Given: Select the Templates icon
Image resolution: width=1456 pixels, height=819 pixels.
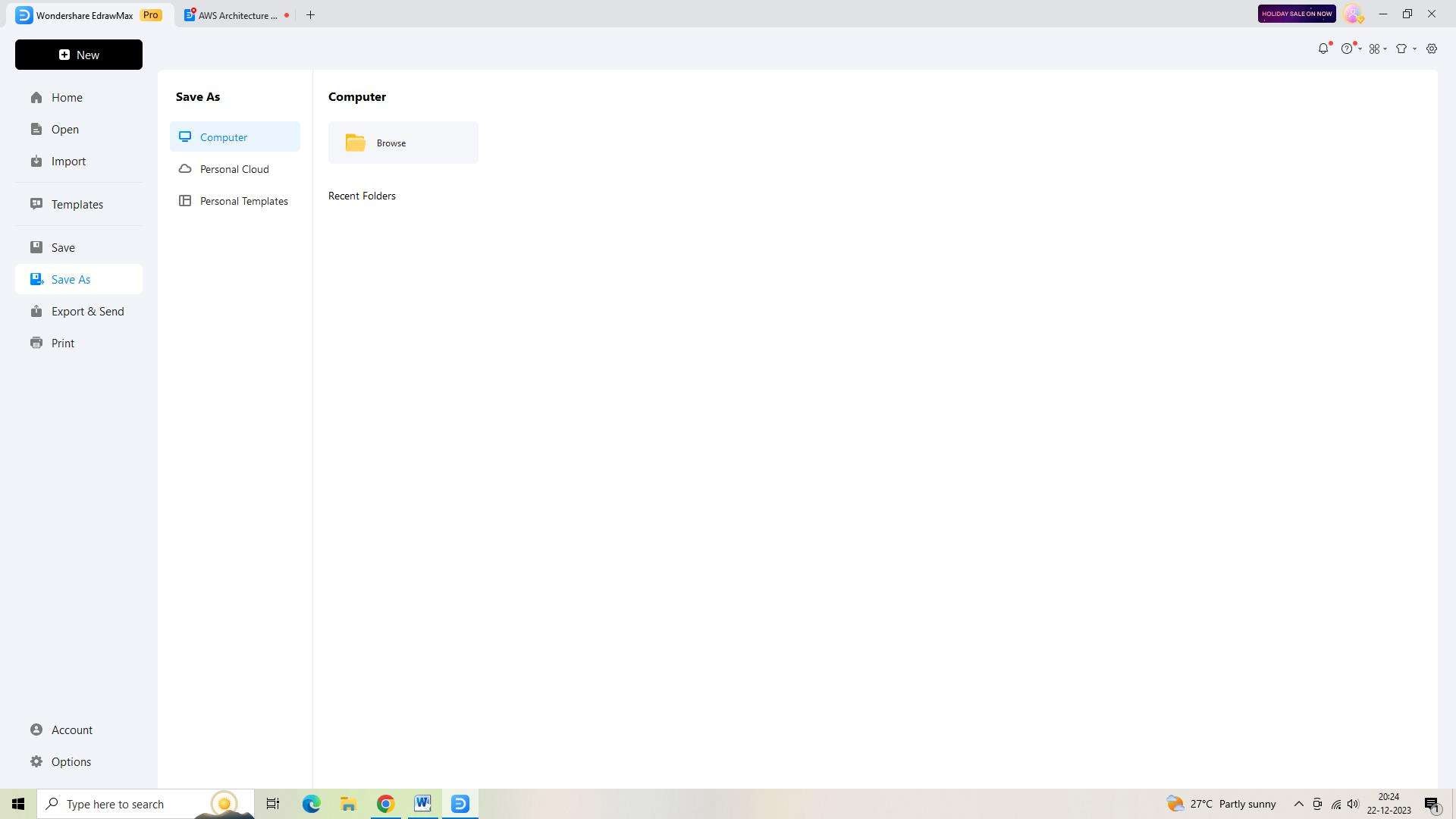Looking at the screenshot, I should pos(36,204).
